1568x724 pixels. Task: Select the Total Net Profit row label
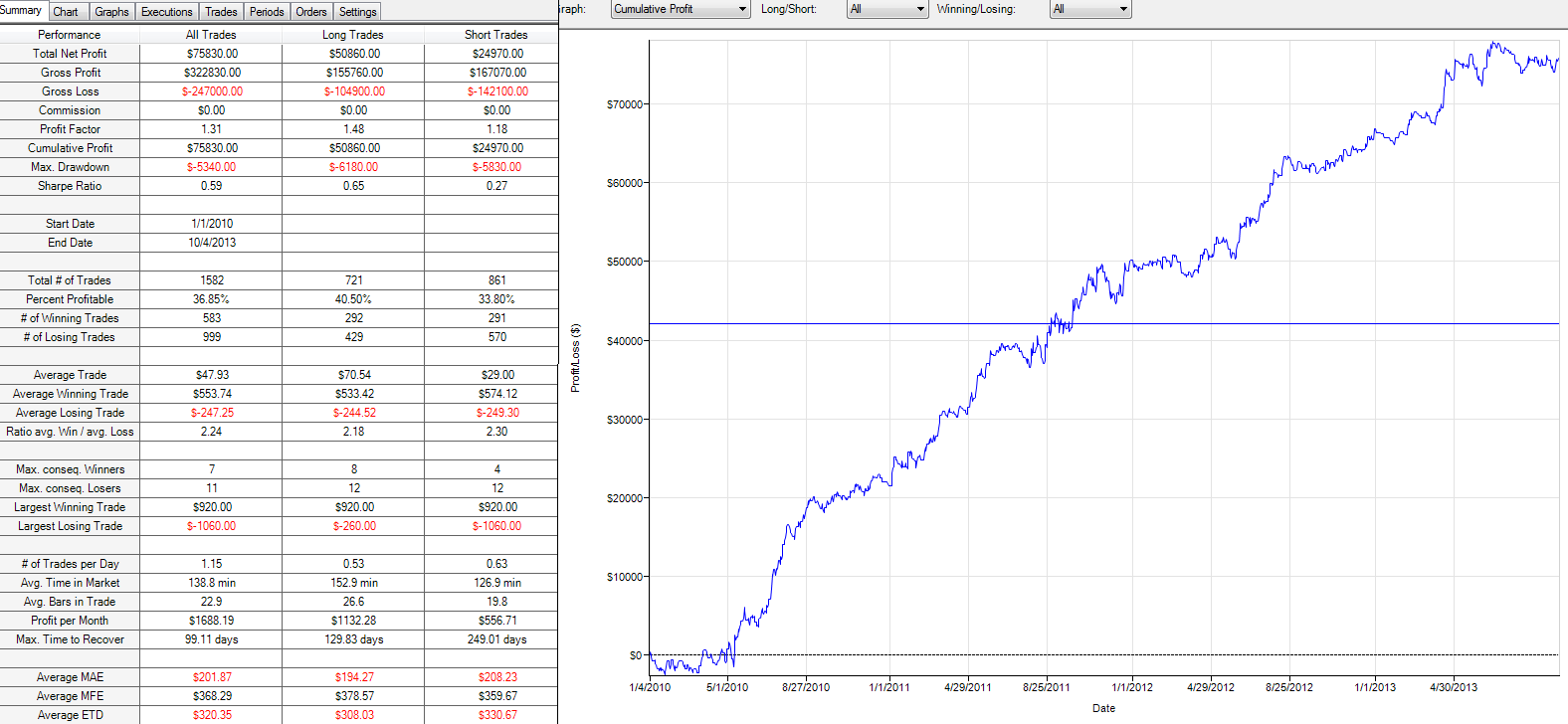pos(70,54)
